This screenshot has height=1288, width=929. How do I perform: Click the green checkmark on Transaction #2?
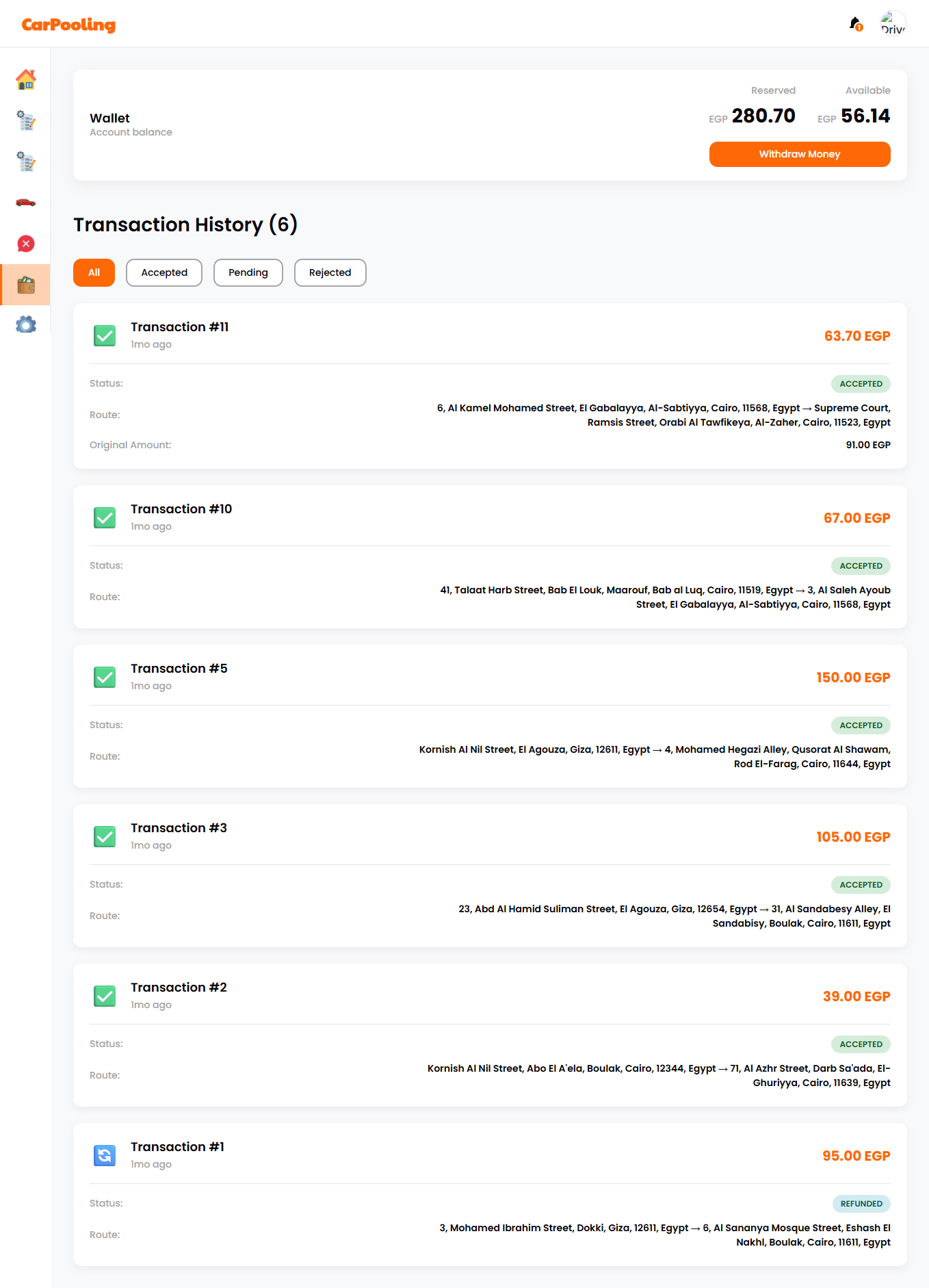tap(105, 996)
